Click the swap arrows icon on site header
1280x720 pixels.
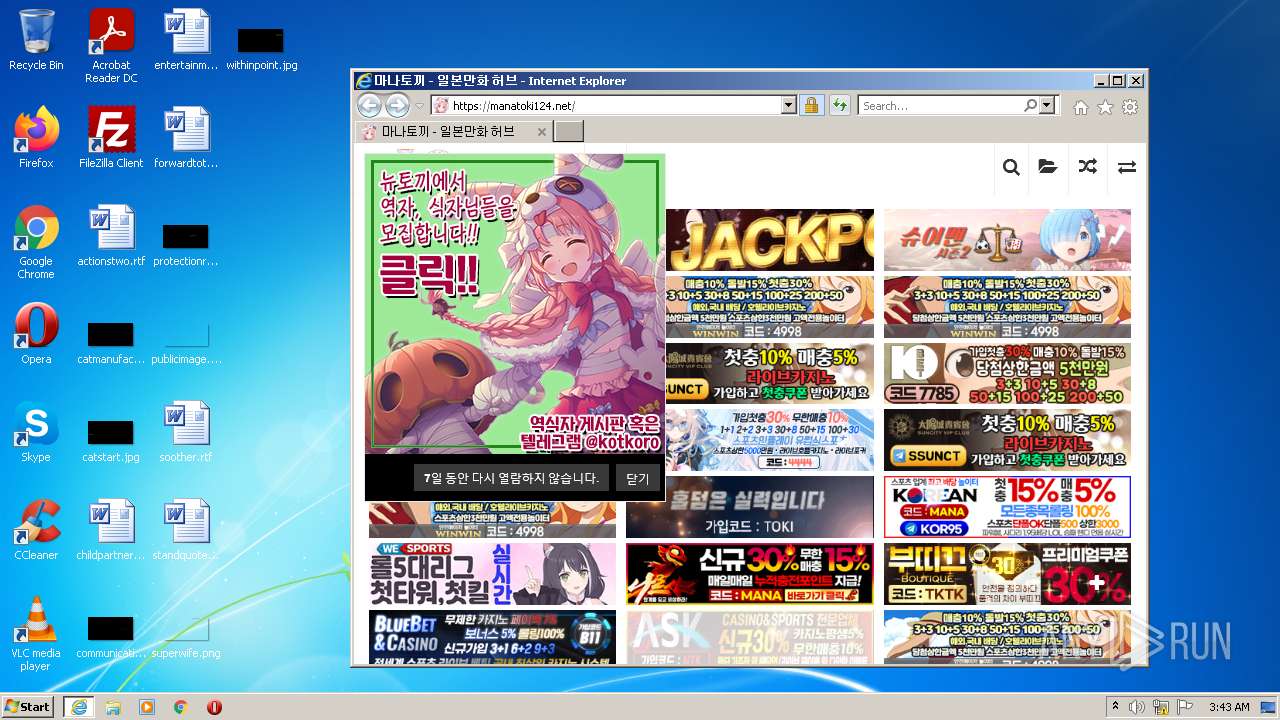(1127, 167)
